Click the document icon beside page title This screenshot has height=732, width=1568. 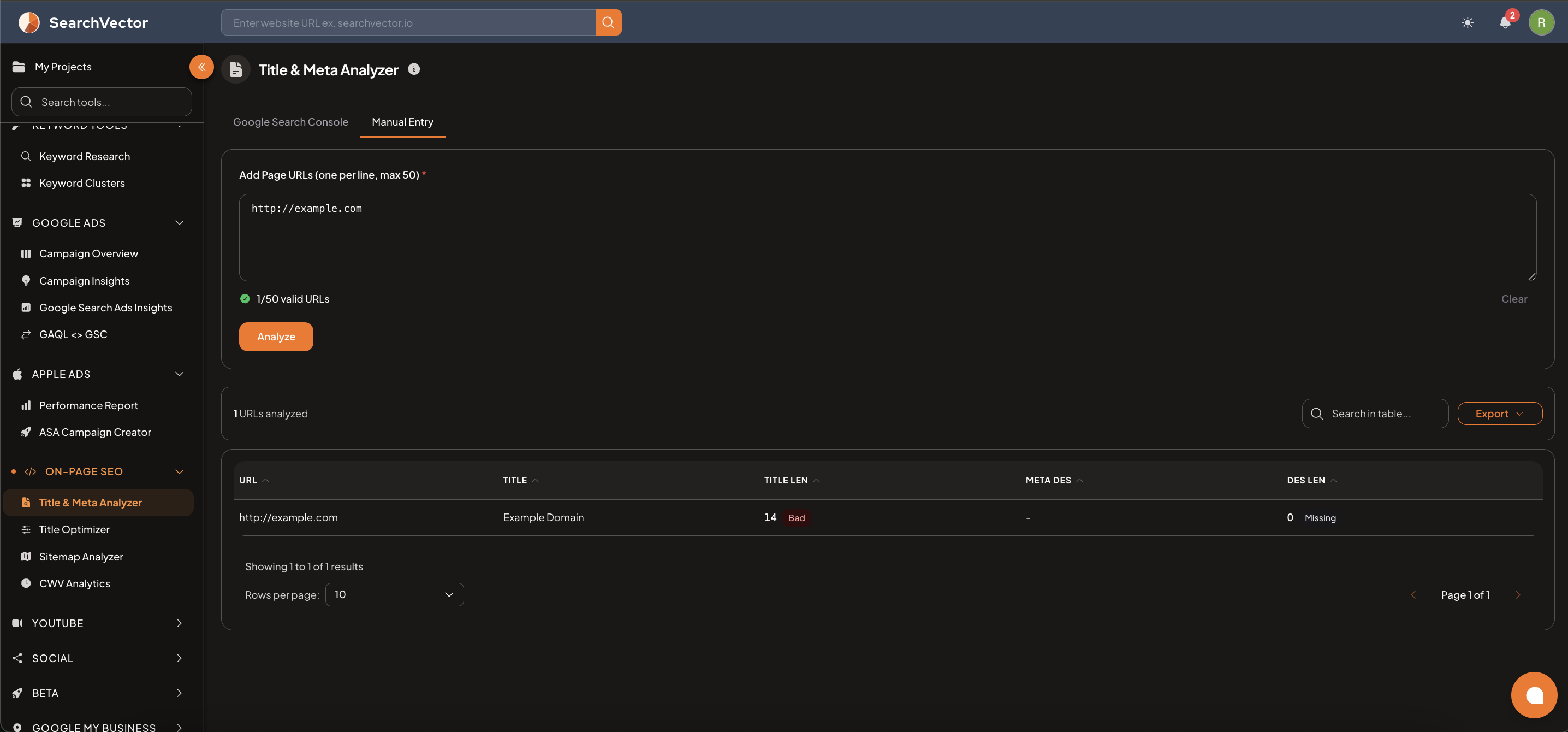point(235,69)
